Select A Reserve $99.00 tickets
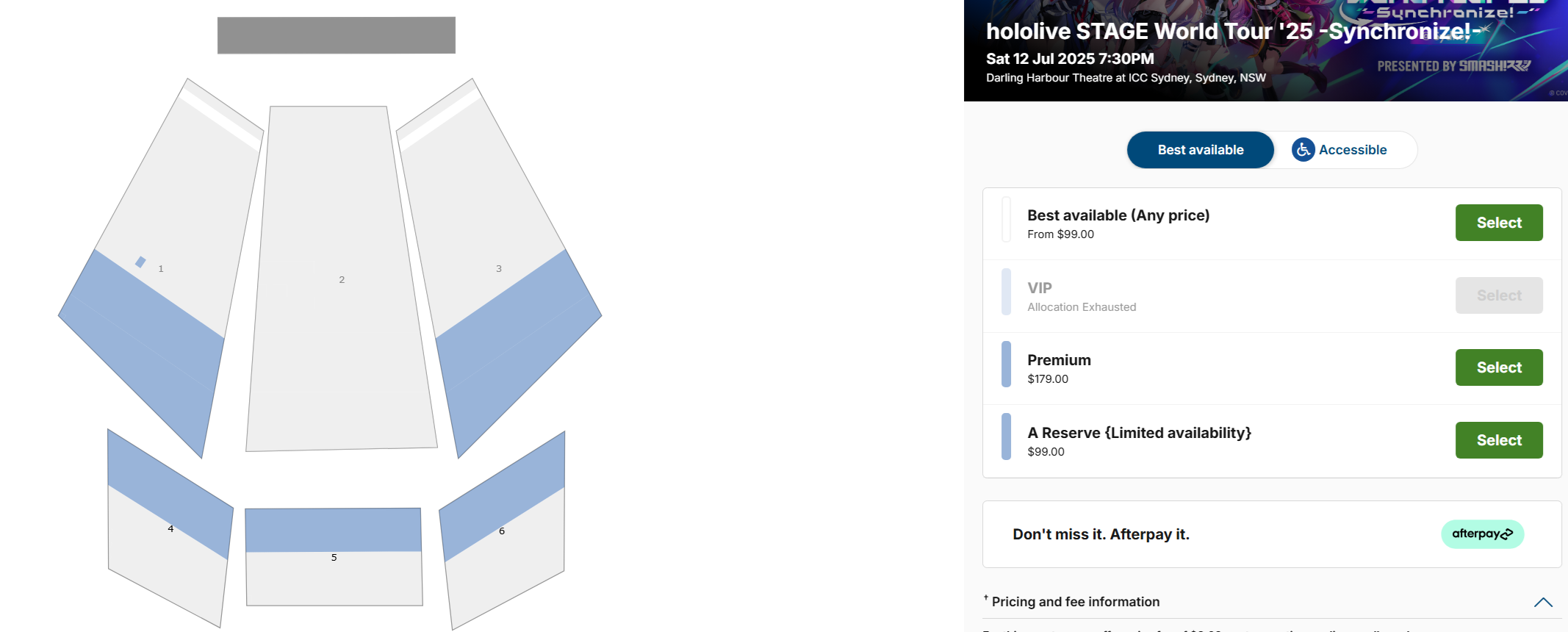Viewport: 1568px width, 632px height. click(1498, 440)
